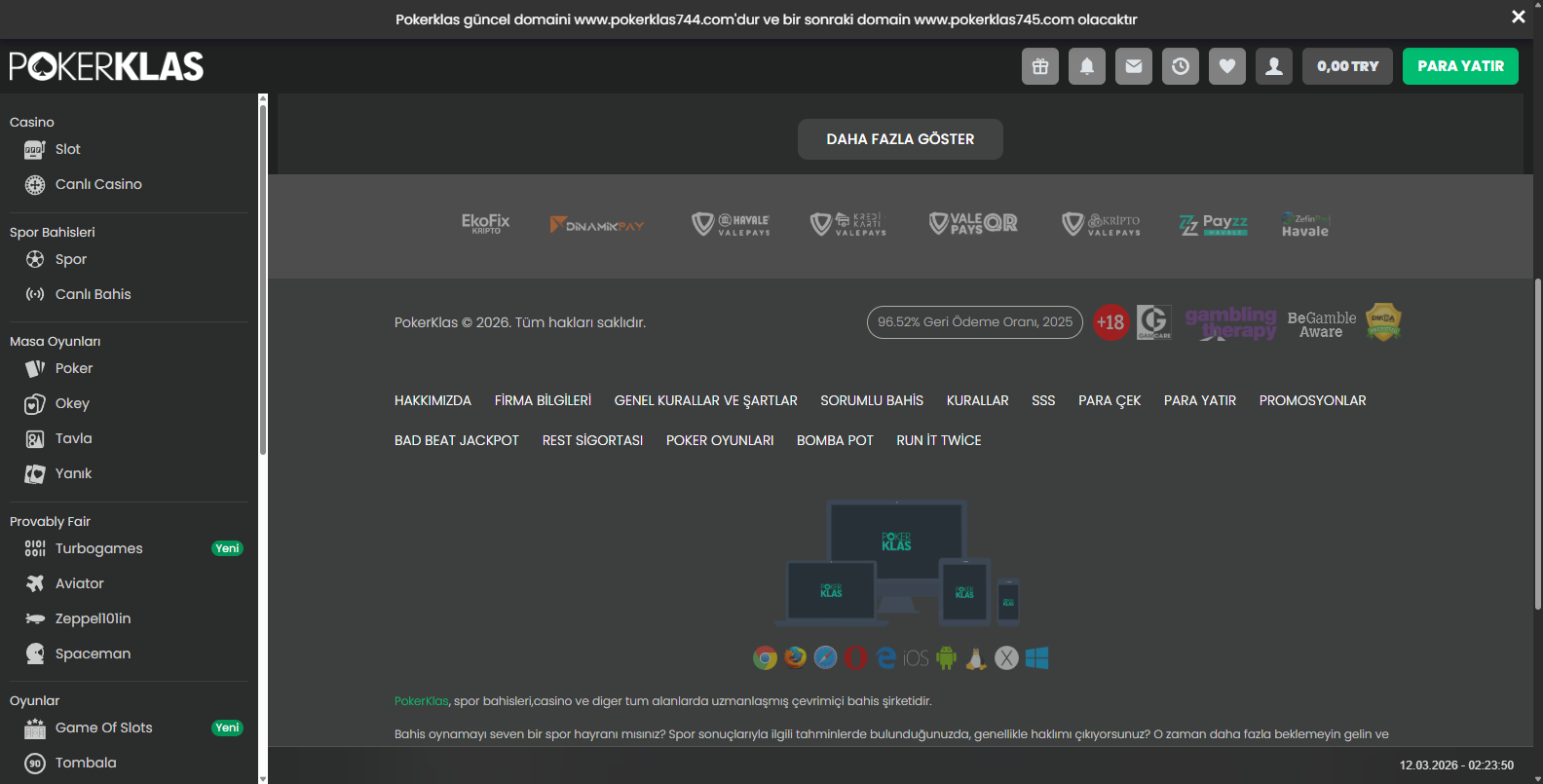This screenshot has width=1543, height=784.
Task: Open the history clock icon
Action: point(1181,66)
